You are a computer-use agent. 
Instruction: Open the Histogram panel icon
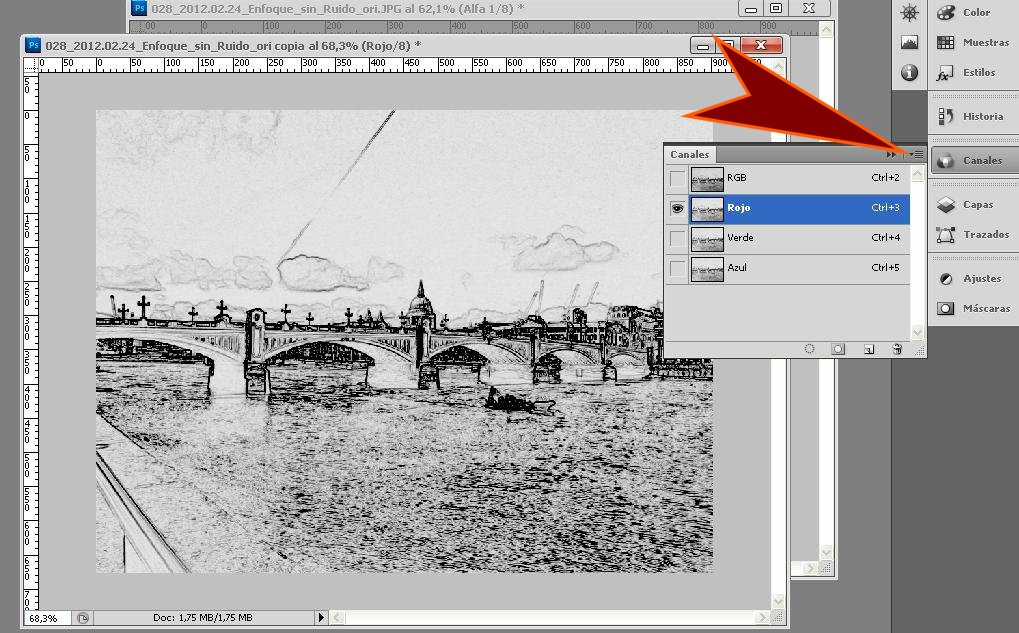[x=909, y=43]
